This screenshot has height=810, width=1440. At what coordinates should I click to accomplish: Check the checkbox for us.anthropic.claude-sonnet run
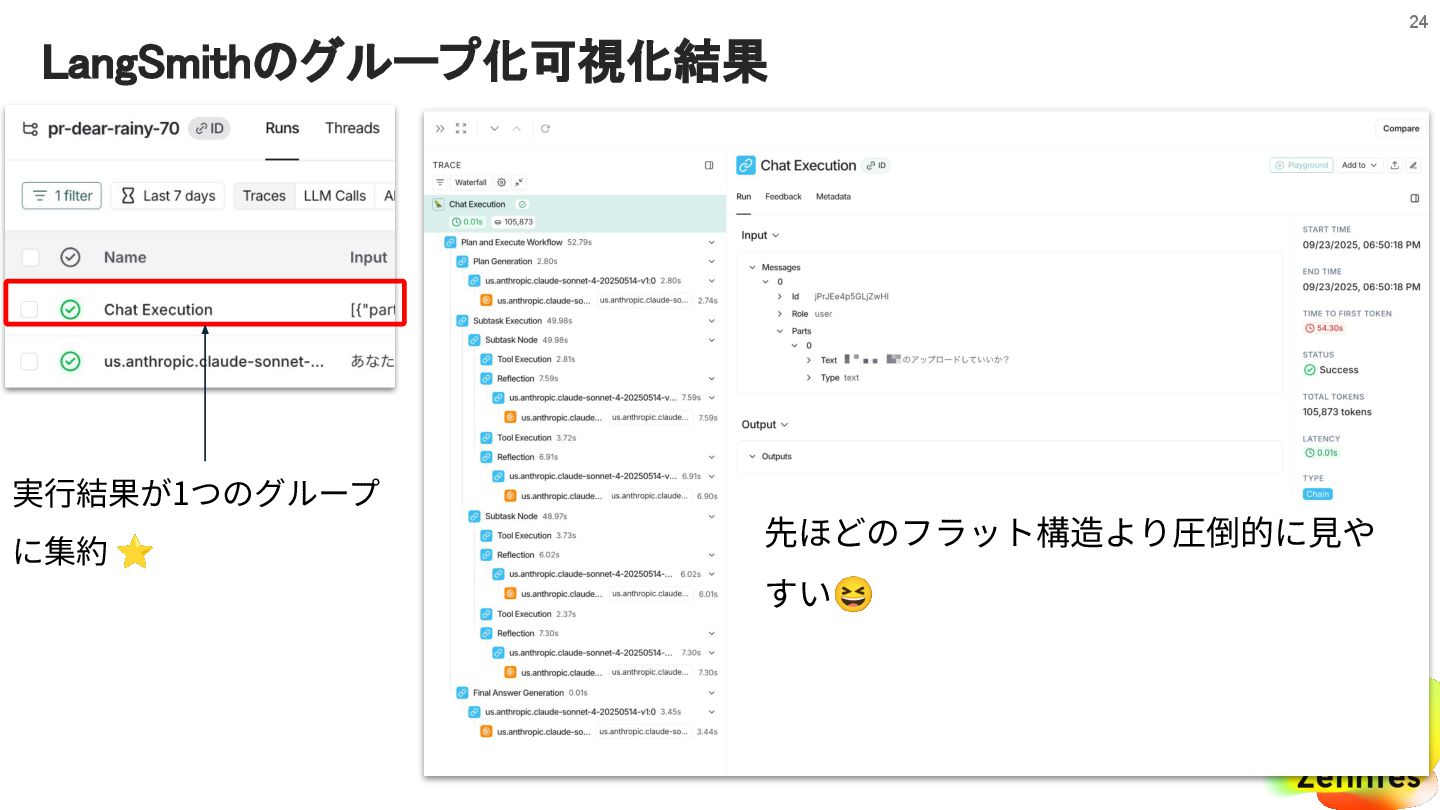[x=30, y=362]
